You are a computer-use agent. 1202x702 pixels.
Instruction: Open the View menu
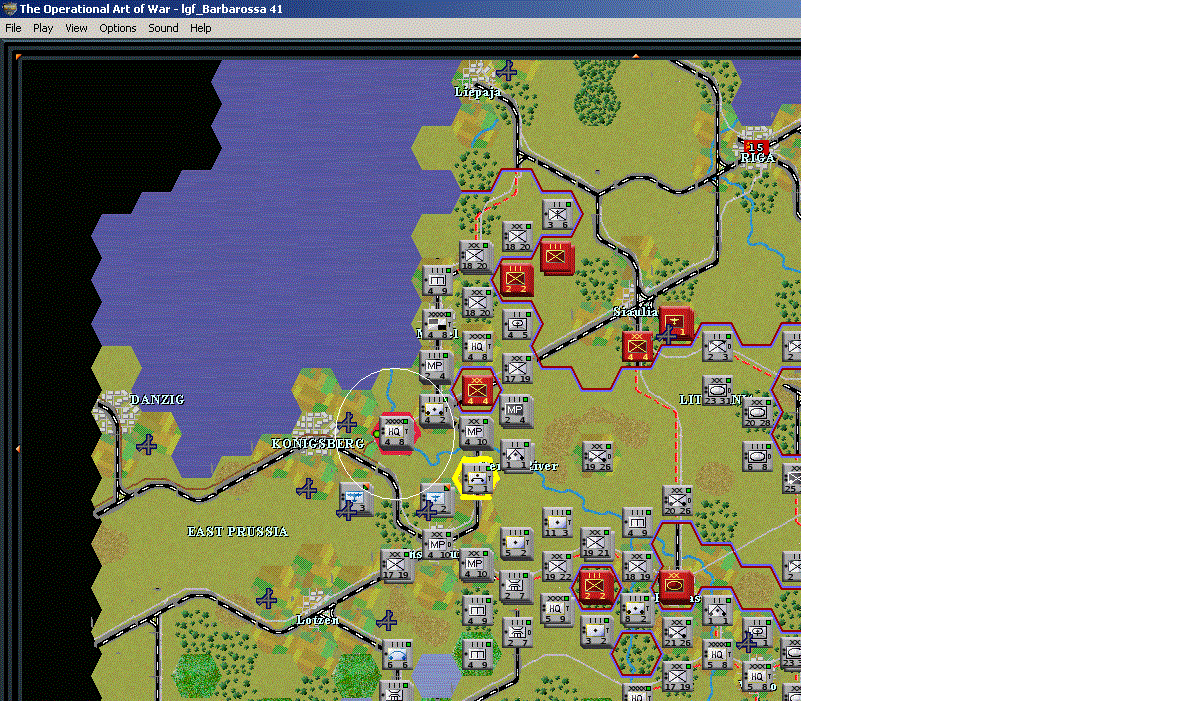[77, 28]
